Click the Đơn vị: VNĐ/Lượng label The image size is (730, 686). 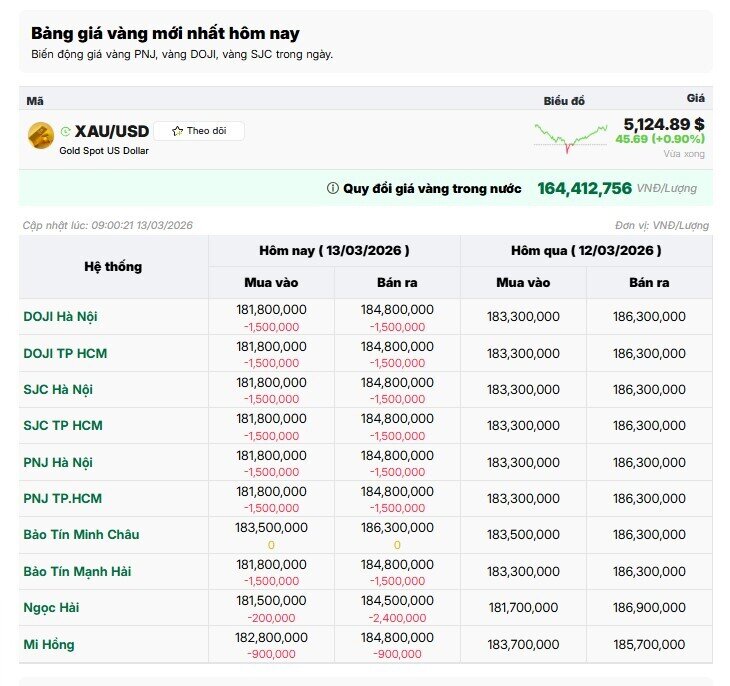(x=662, y=225)
